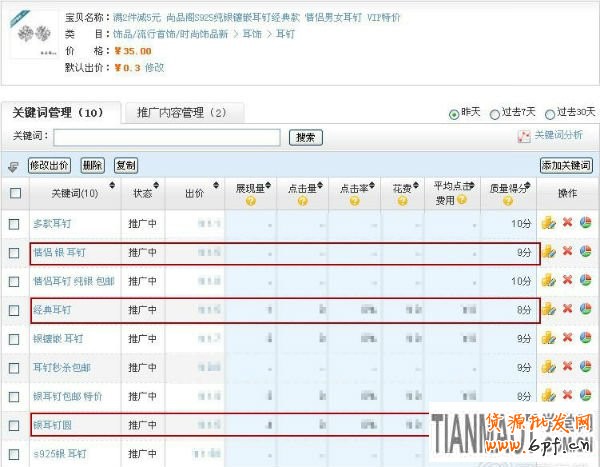Click the help icon under 质量得分
Viewport: 600px width, 467px height.
510,201
